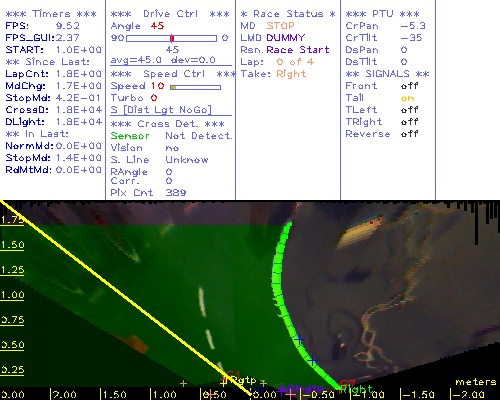This screenshot has height=400, width=500.
Task: Click the MdChg timer value 1.7E+00
Action: click(79, 86)
